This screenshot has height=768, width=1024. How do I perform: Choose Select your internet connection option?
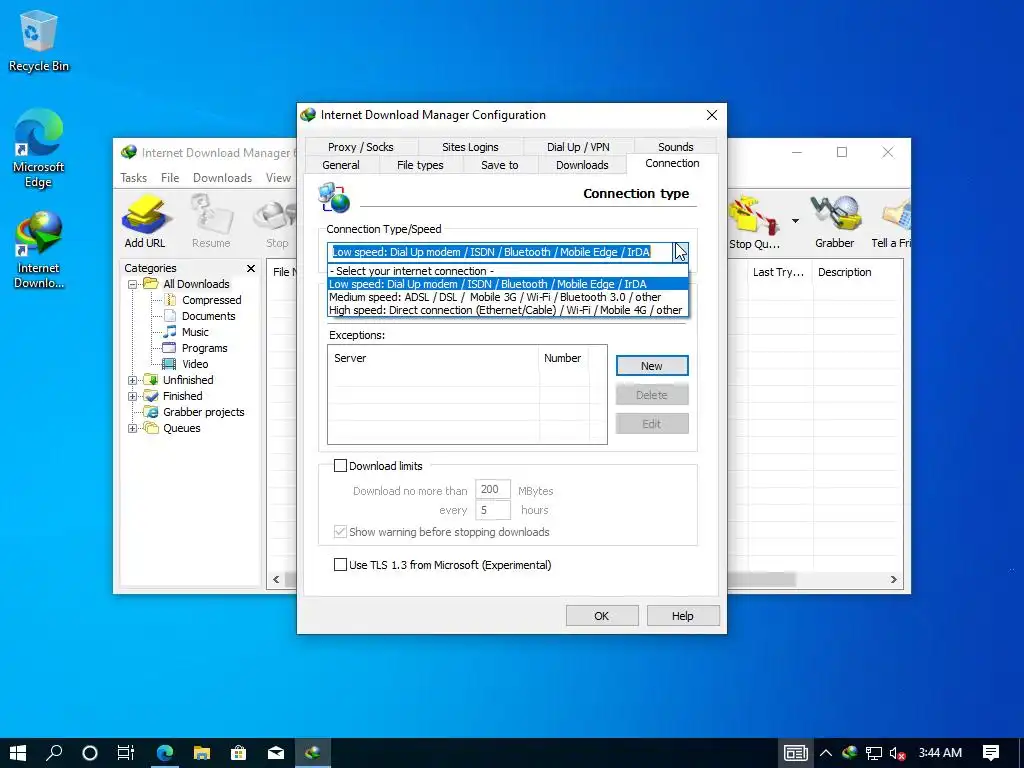[507, 271]
